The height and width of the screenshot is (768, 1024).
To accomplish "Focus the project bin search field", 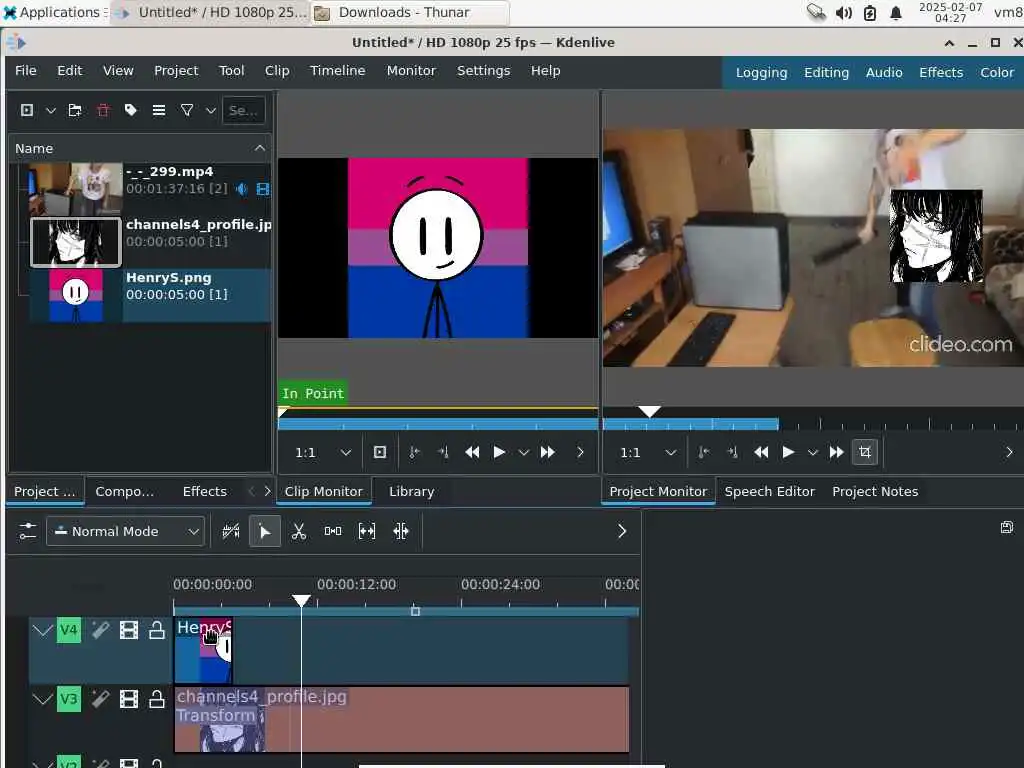I will click(244, 110).
